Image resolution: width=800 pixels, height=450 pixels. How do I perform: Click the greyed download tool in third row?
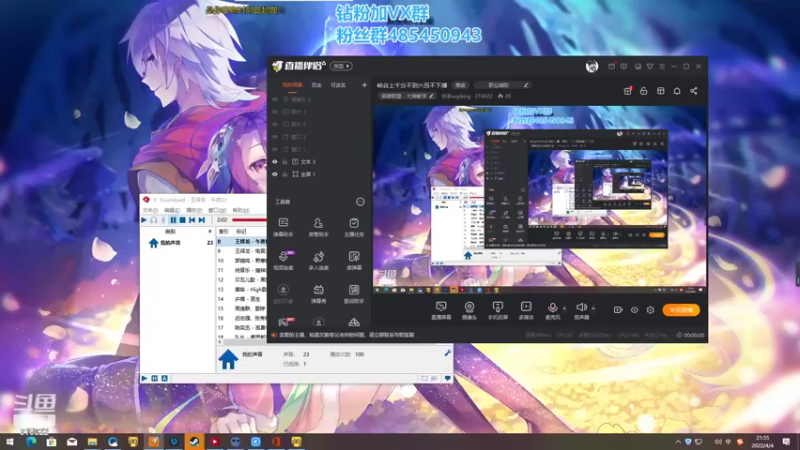point(283,294)
